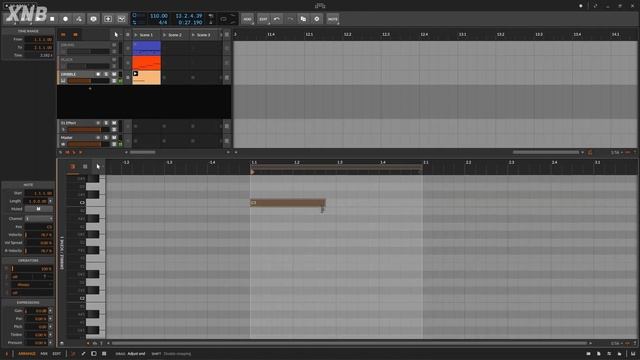
Task: Click the transport Record button
Action: [x=65, y=19]
